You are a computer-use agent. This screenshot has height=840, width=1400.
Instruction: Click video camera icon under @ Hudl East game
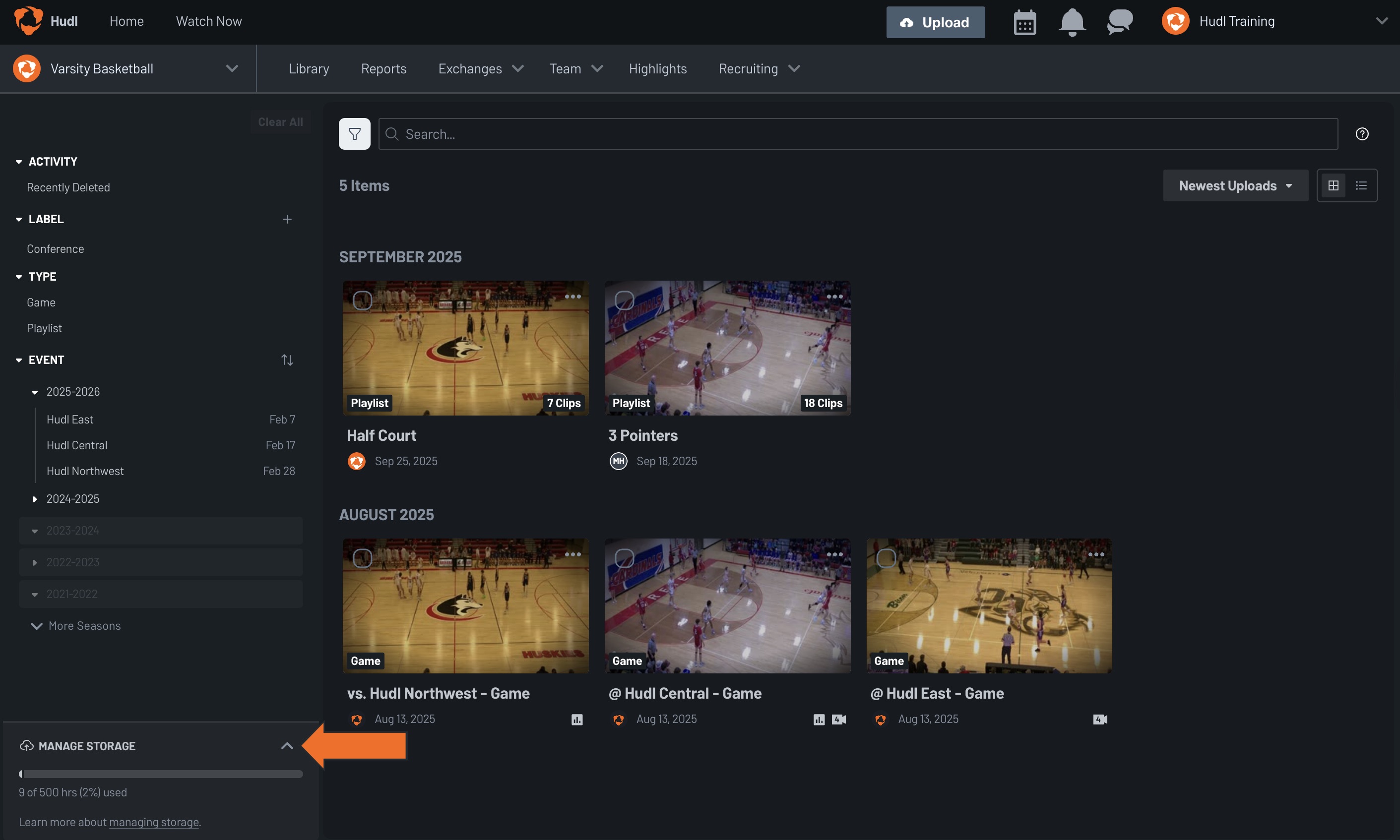pyautogui.click(x=1100, y=720)
